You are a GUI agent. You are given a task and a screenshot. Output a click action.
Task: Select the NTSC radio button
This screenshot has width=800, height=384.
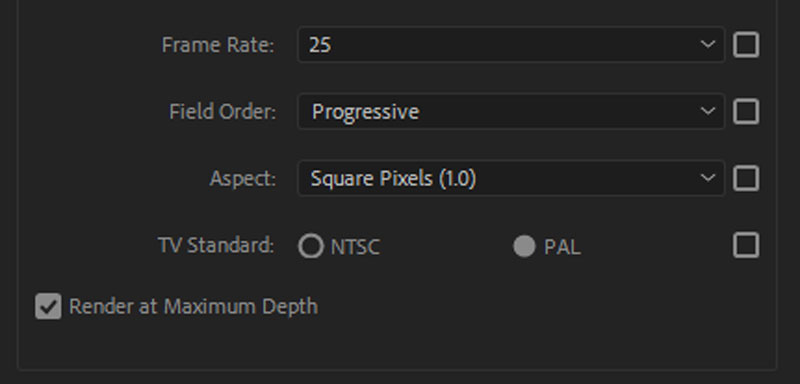[311, 246]
